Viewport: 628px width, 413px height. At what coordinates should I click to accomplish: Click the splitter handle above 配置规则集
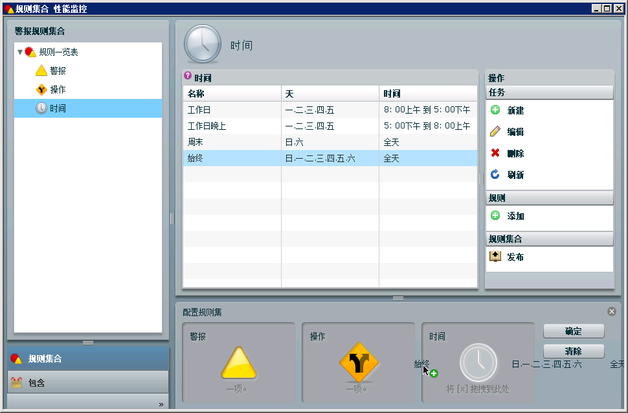398,298
